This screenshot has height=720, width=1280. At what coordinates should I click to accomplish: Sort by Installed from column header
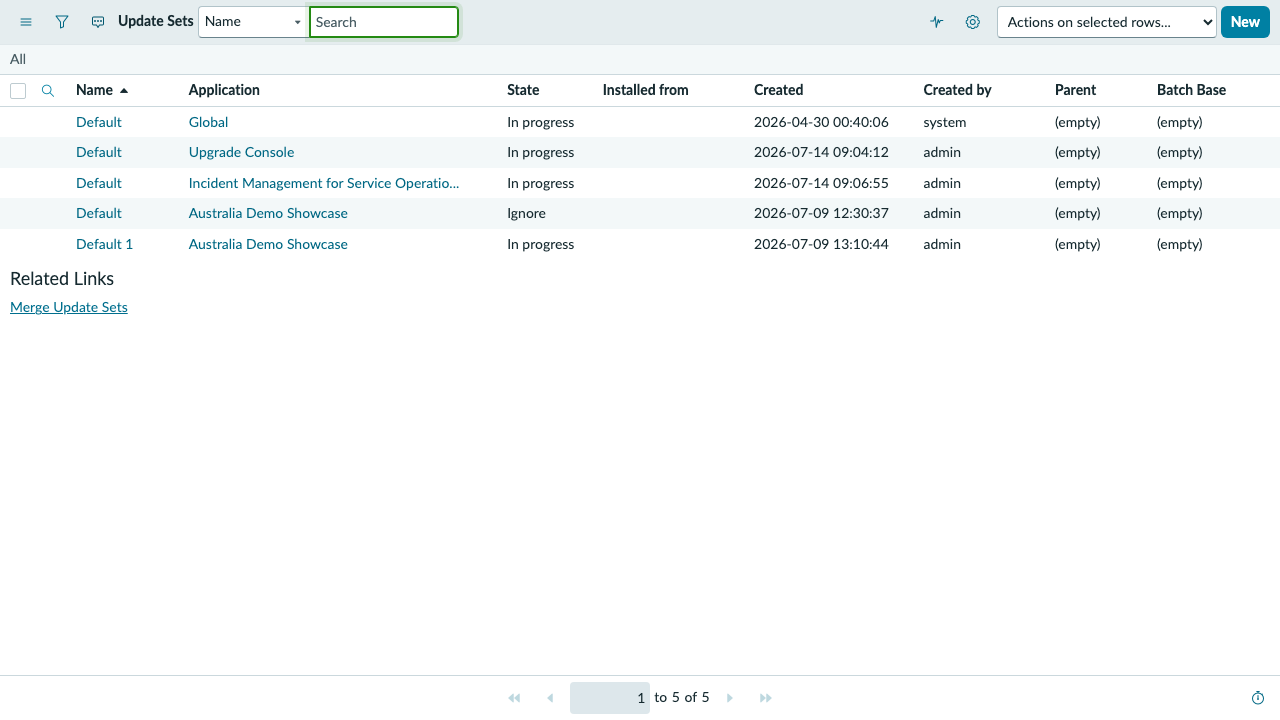(x=645, y=90)
